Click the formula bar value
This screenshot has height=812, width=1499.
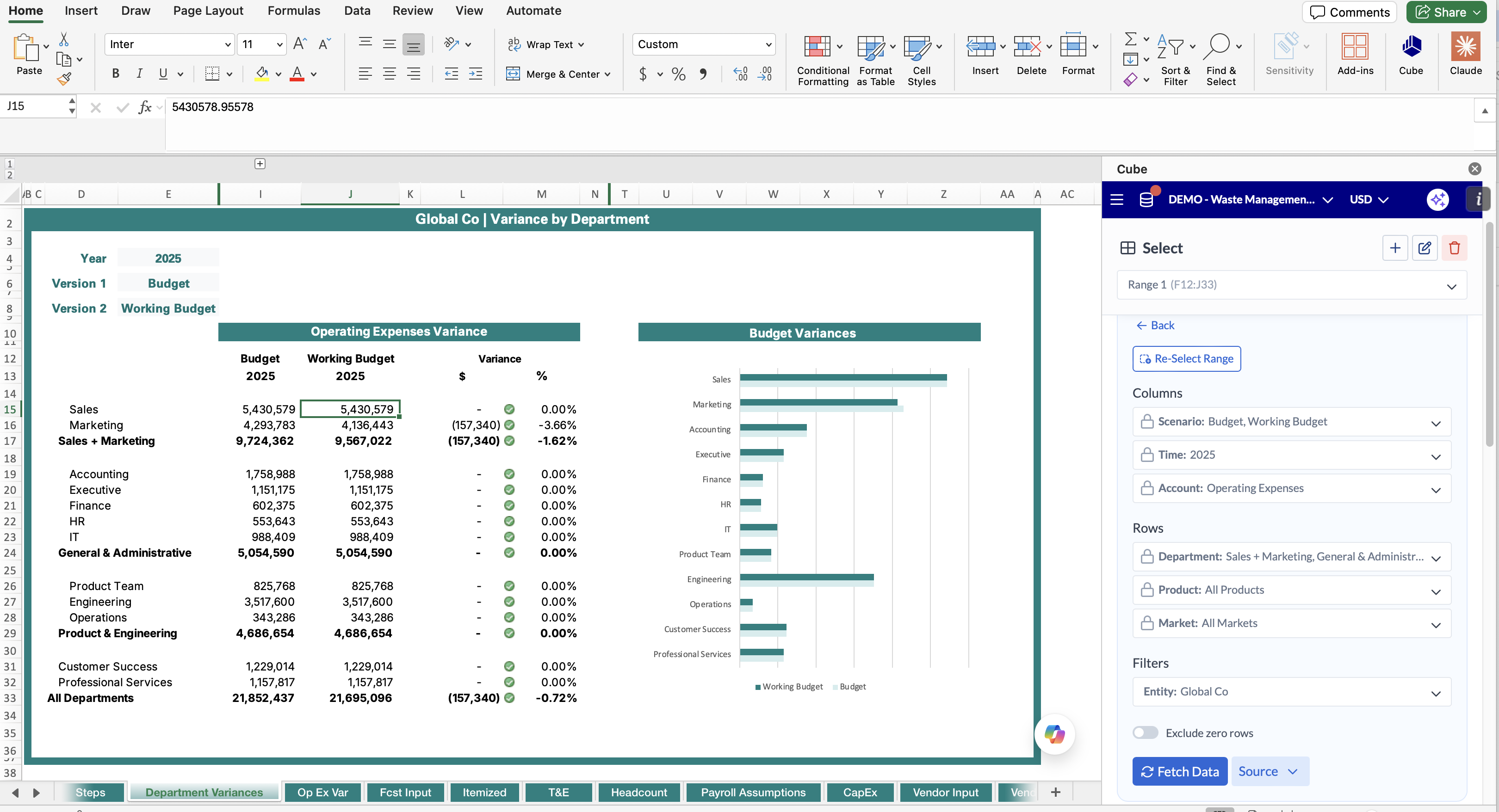point(212,107)
